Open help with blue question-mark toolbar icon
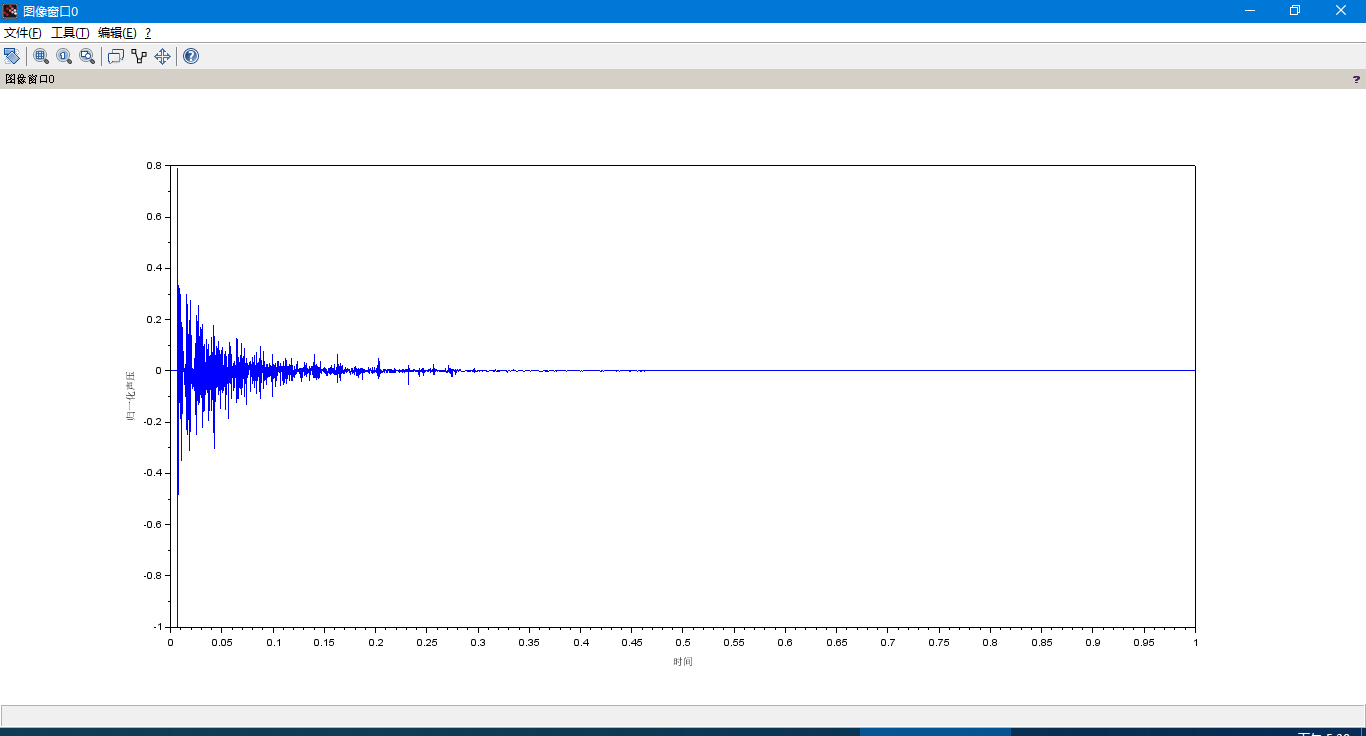 [191, 56]
